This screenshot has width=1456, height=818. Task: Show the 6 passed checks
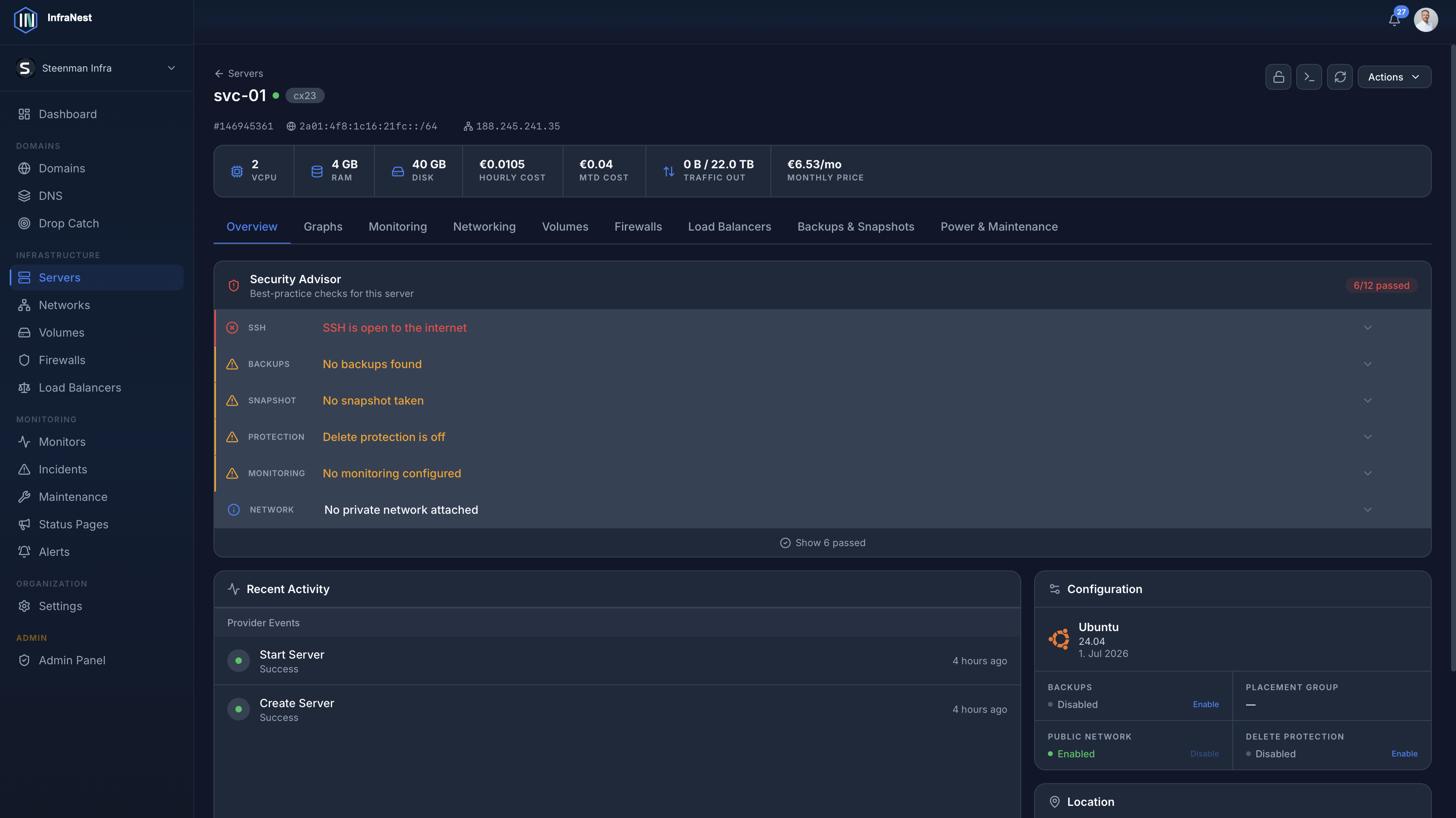822,543
